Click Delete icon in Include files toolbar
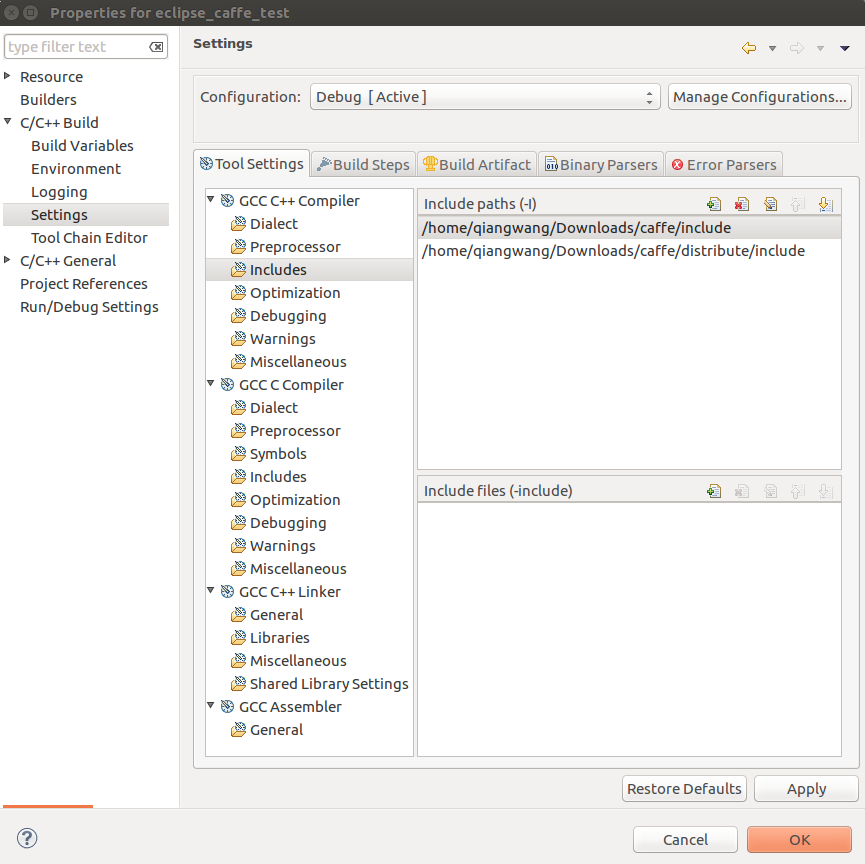This screenshot has height=864, width=865. click(742, 490)
